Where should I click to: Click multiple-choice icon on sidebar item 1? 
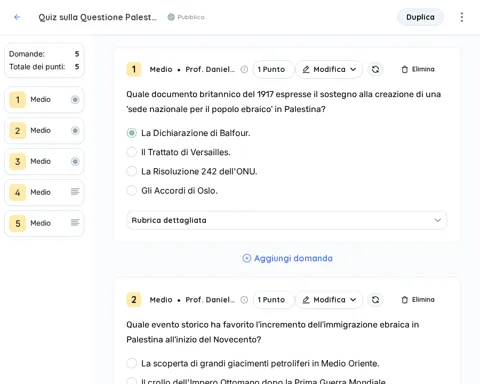pos(75,99)
